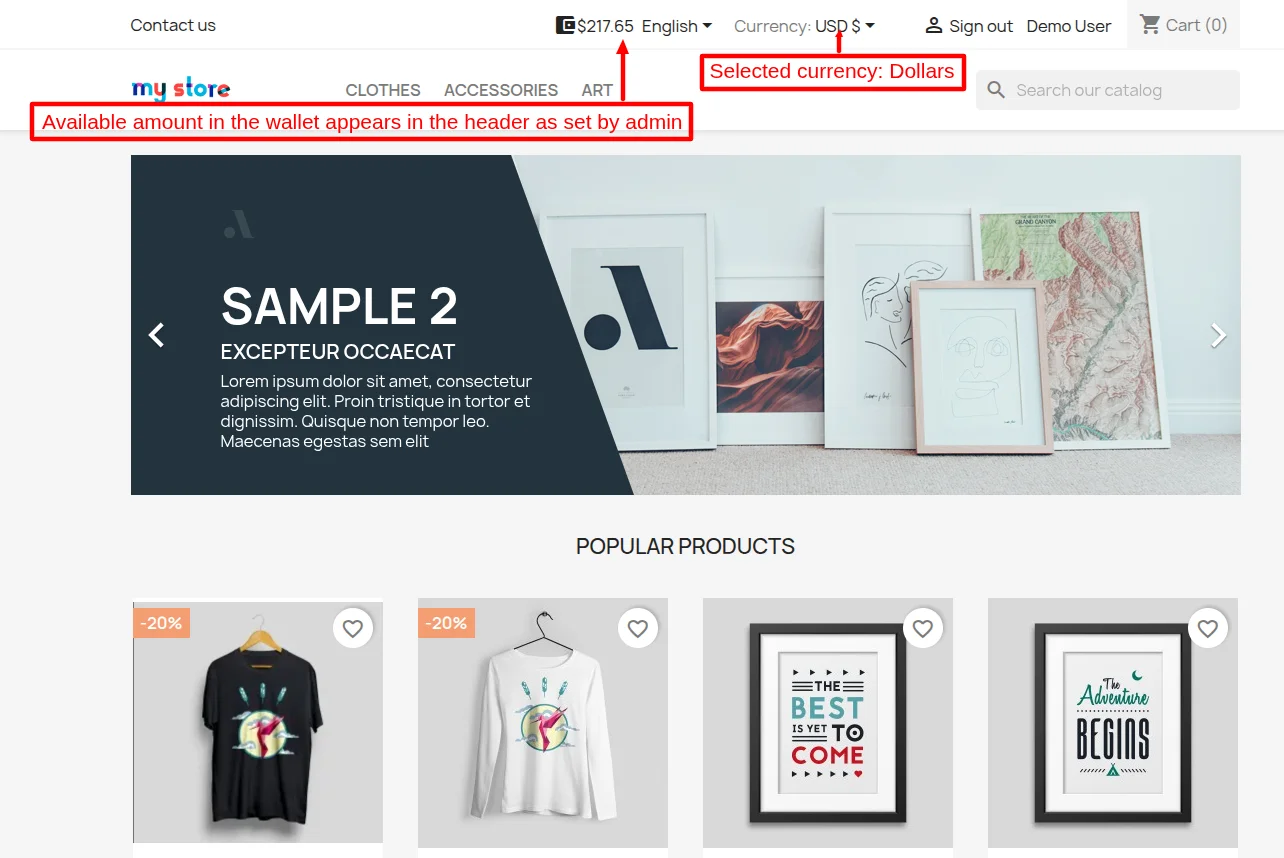Viewport: 1284px width, 858px height.
Task: Click Sign out
Action: (x=981, y=26)
